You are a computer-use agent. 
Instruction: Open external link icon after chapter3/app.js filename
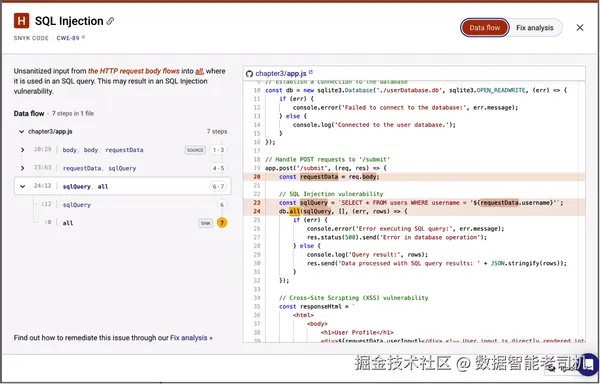(x=311, y=72)
